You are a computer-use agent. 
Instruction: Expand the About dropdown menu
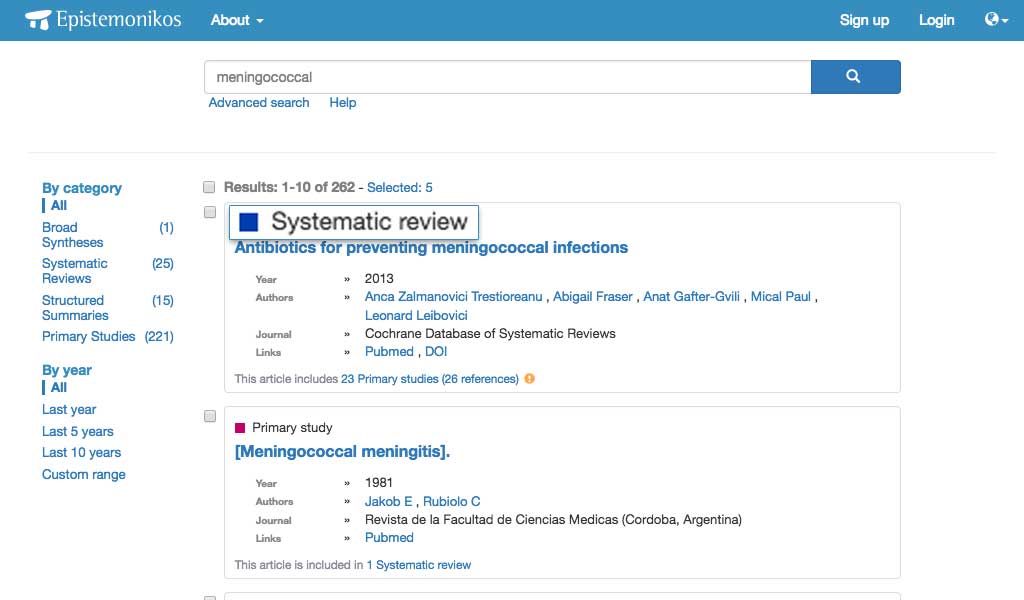pyautogui.click(x=237, y=20)
